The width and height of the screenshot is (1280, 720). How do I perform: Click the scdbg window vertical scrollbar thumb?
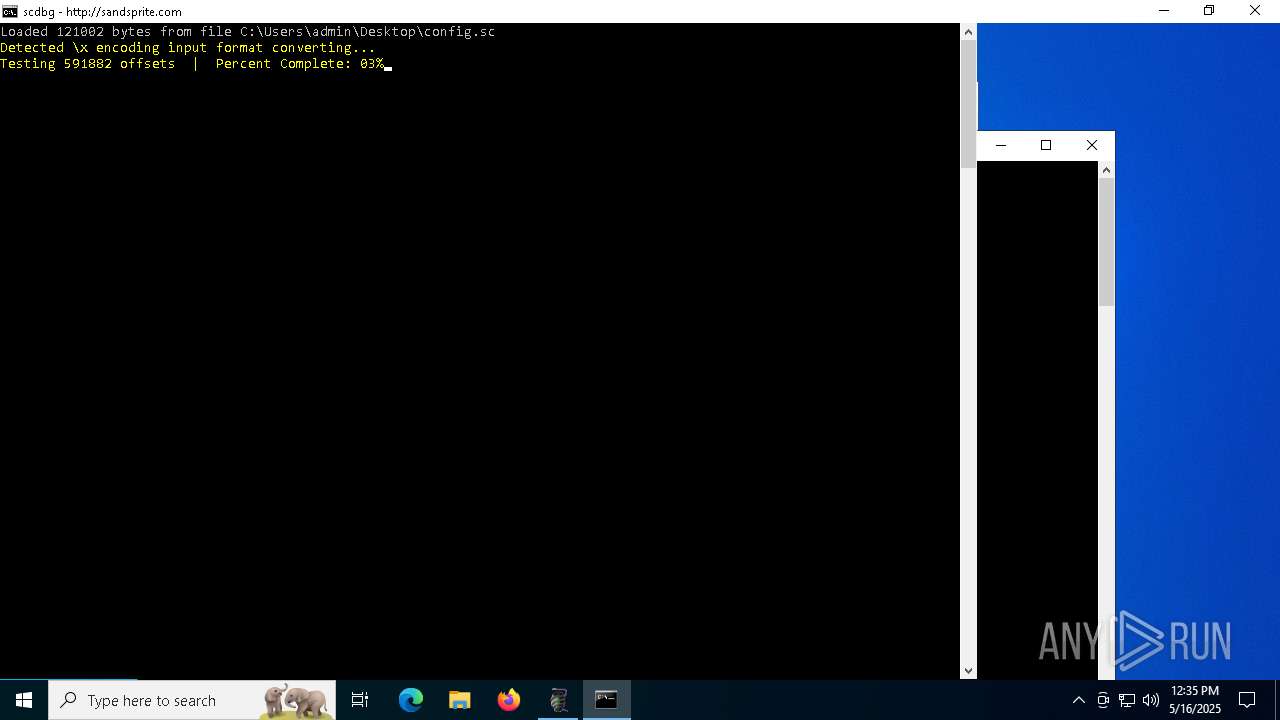(x=968, y=103)
